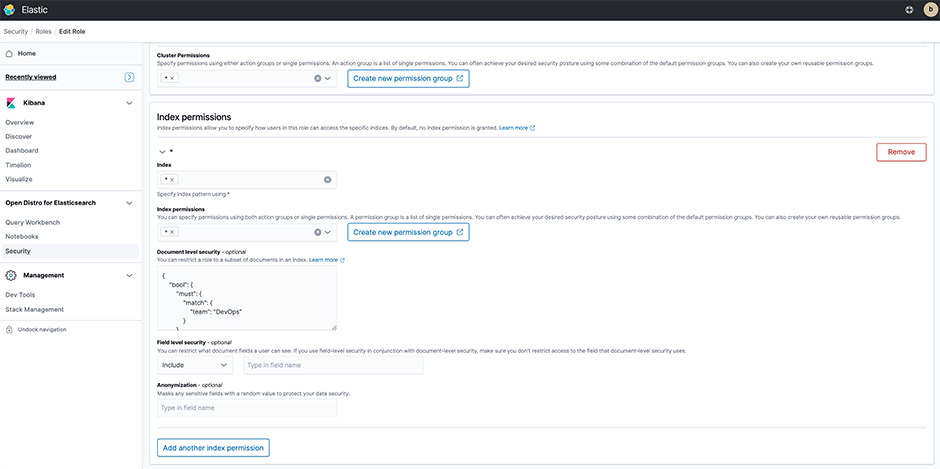940x469 pixels.
Task: Click the Elastic logo icon
Action: (10, 10)
